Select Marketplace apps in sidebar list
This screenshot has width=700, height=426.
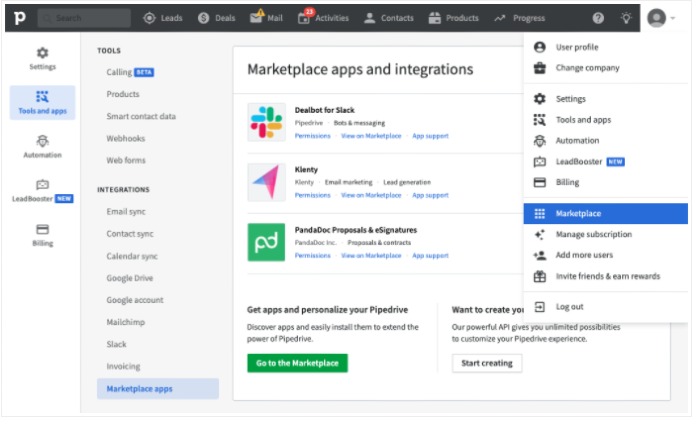pos(158,389)
